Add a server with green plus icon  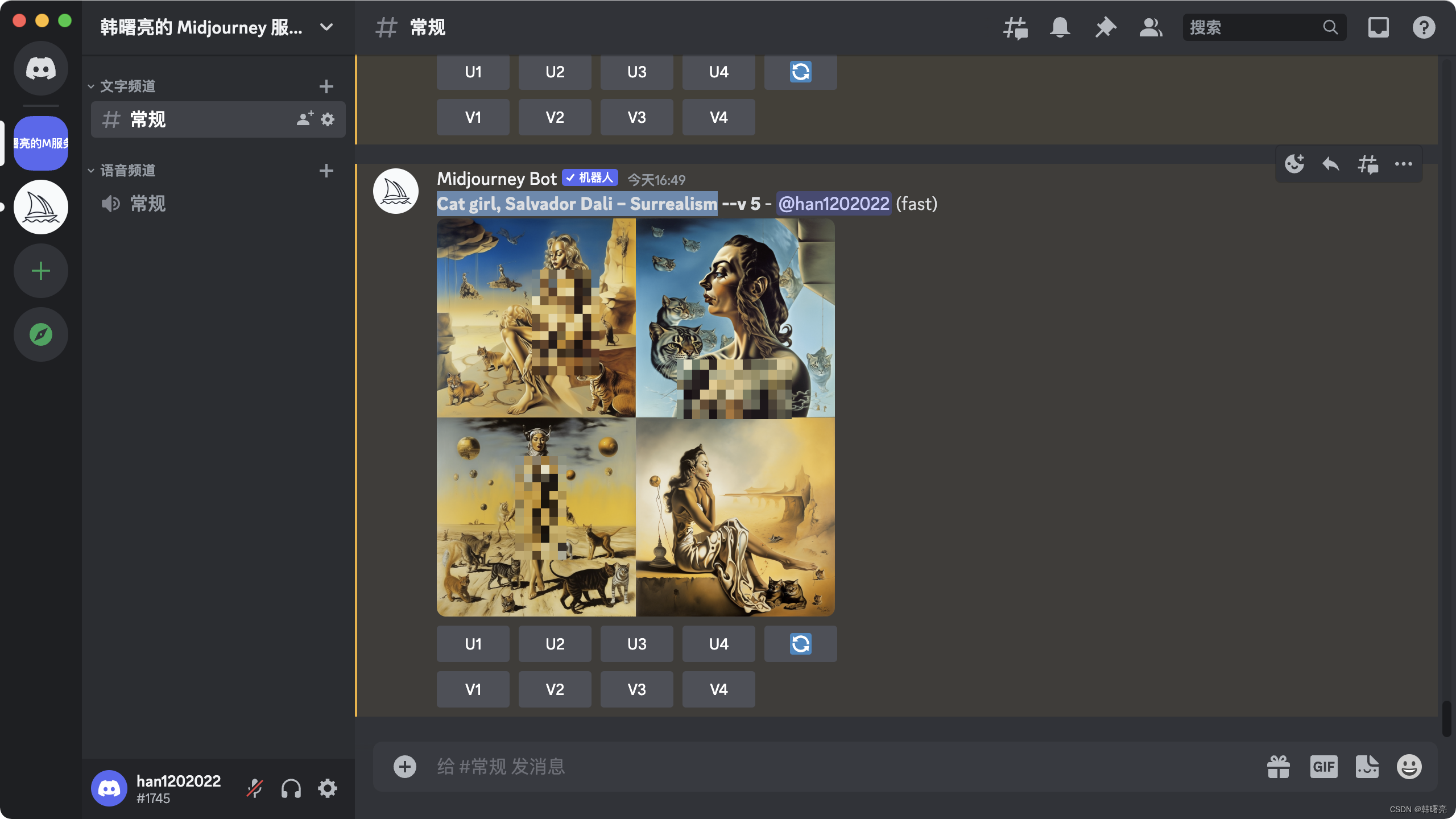coord(41,271)
